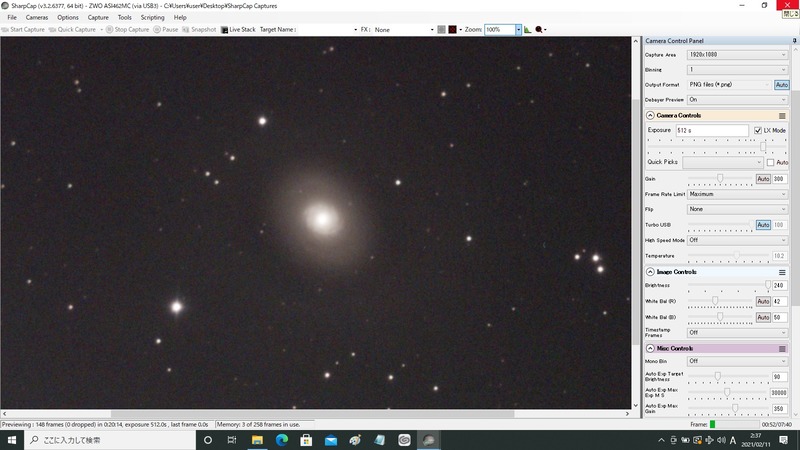Enable the Quick Picks Auto checkbox
The image size is (800, 450).
pyautogui.click(x=770, y=162)
